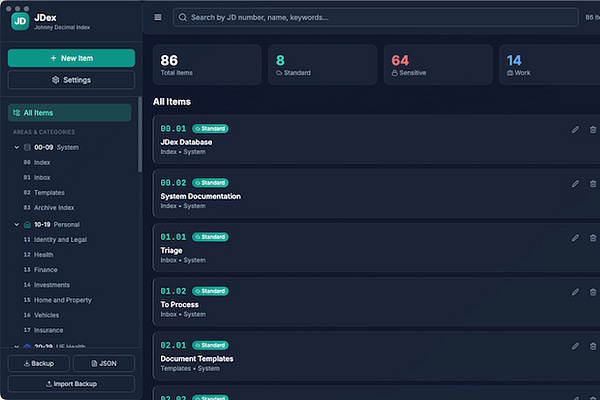The width and height of the screenshot is (600, 400).
Task: Click the 02.01 item number
Action: pos(173,345)
